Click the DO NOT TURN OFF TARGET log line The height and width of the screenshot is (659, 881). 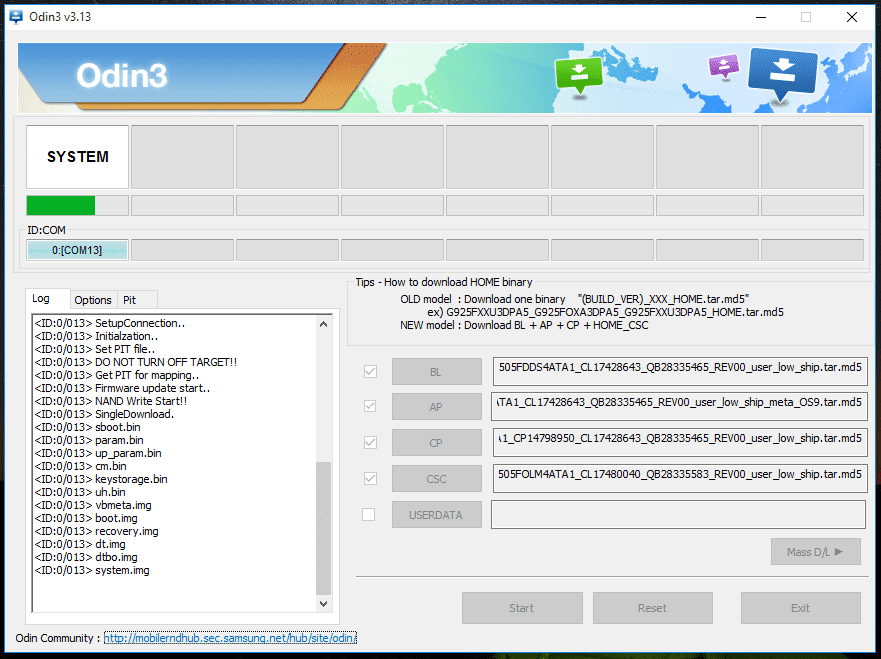[135, 362]
